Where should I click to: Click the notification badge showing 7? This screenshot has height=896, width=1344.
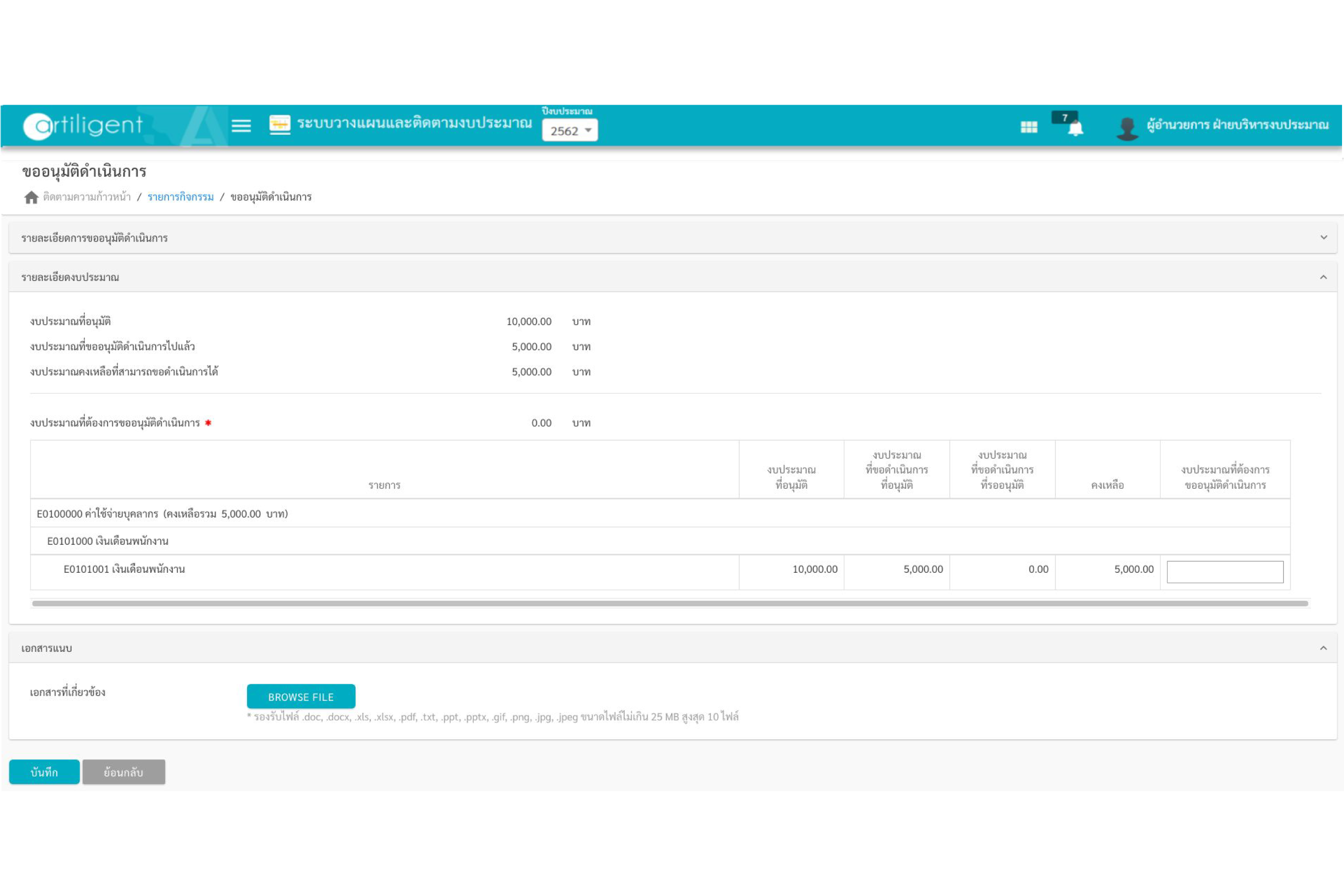pyautogui.click(x=1064, y=118)
